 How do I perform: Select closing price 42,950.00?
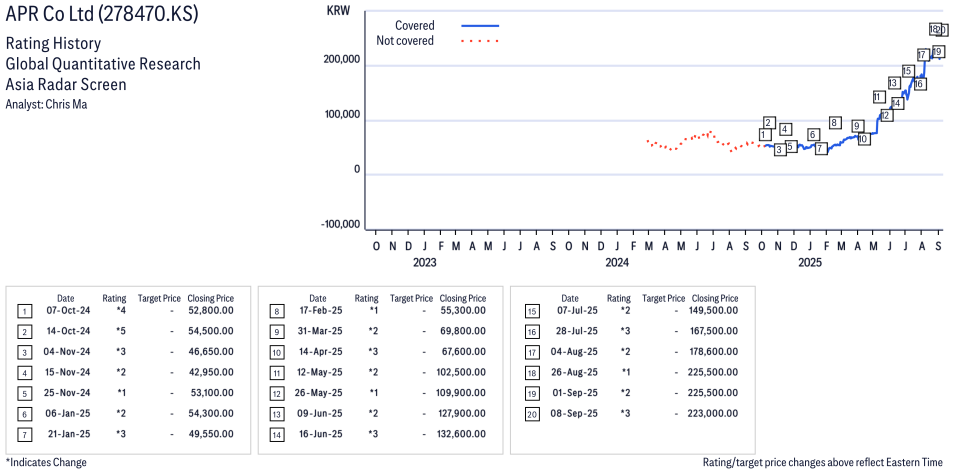[211, 372]
